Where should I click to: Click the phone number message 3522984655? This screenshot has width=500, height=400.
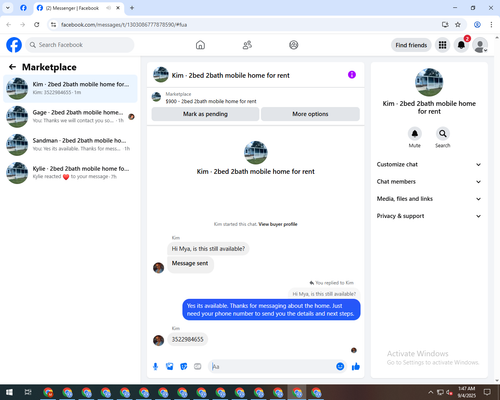coord(187,339)
